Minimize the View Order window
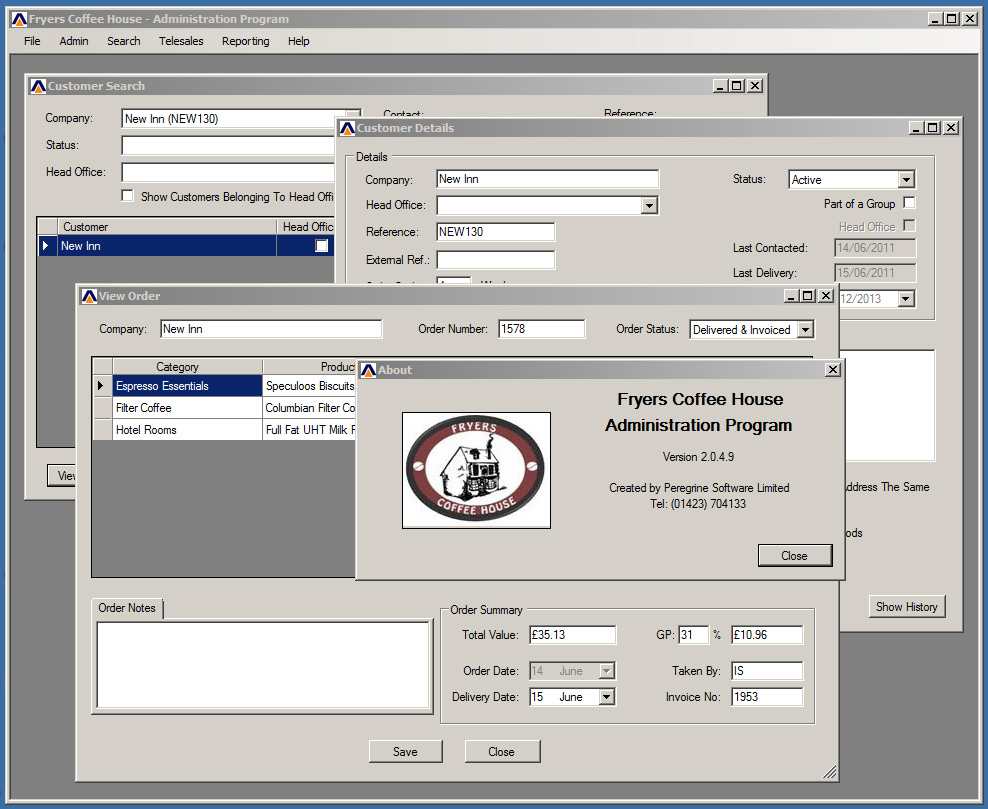 [791, 295]
